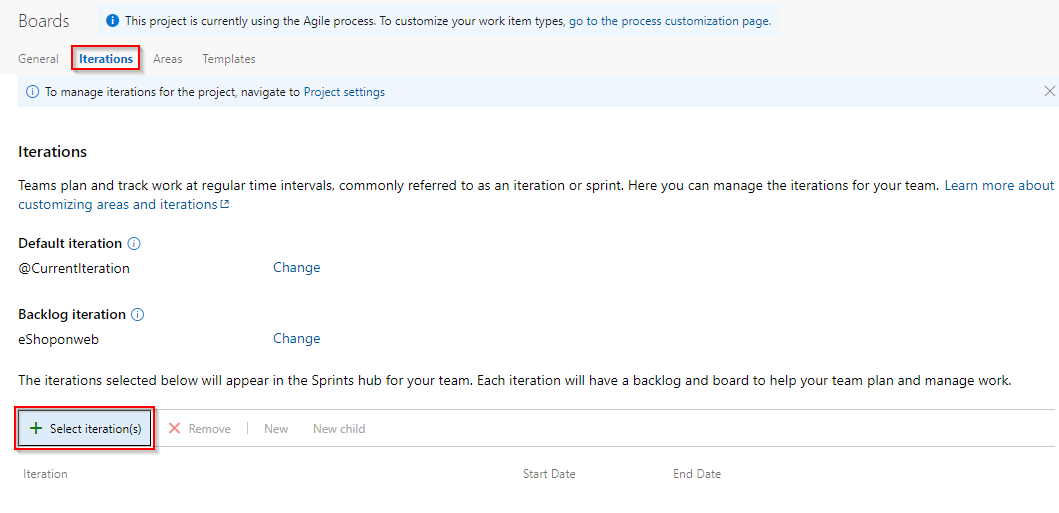The height and width of the screenshot is (513, 1059).
Task: Open the Areas tab
Action: 167,59
